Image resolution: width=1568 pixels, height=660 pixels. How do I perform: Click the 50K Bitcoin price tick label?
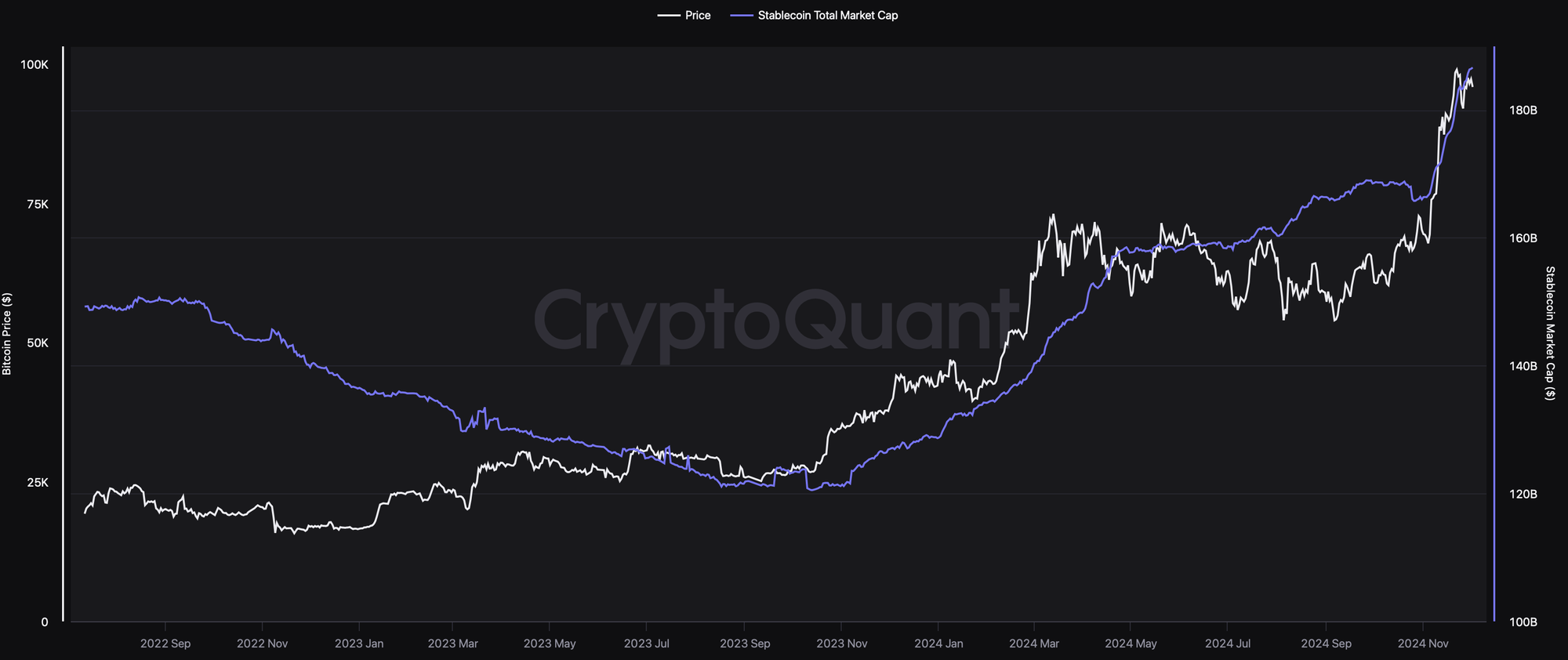click(38, 343)
